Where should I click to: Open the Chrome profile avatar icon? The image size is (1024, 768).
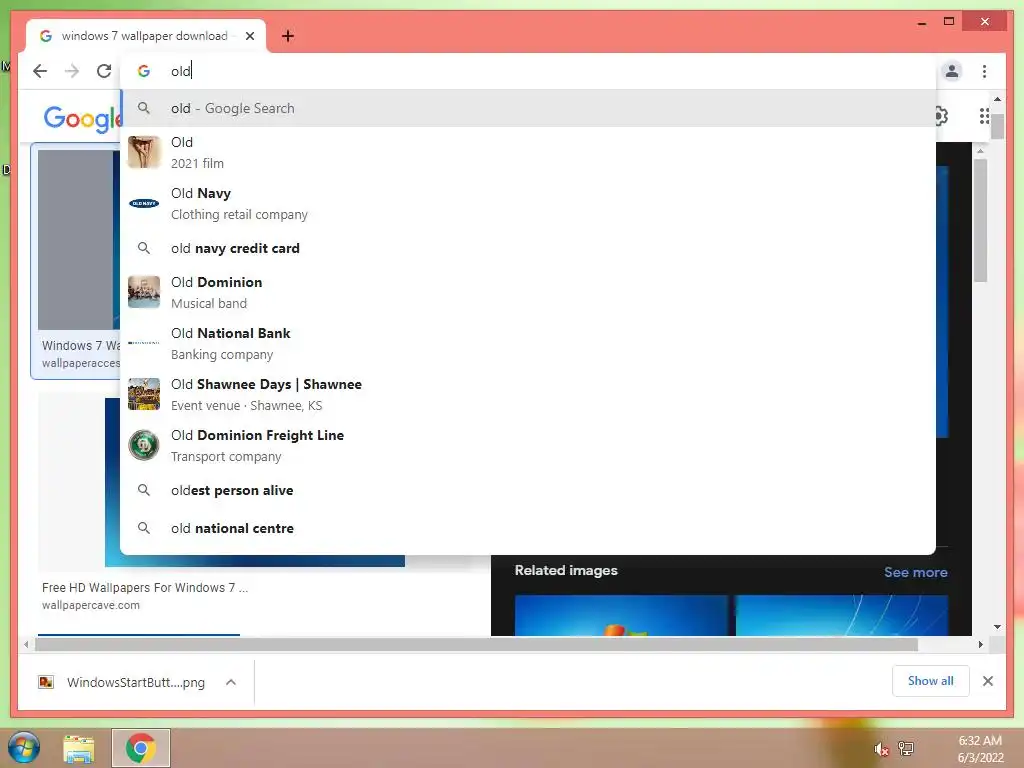click(x=952, y=71)
